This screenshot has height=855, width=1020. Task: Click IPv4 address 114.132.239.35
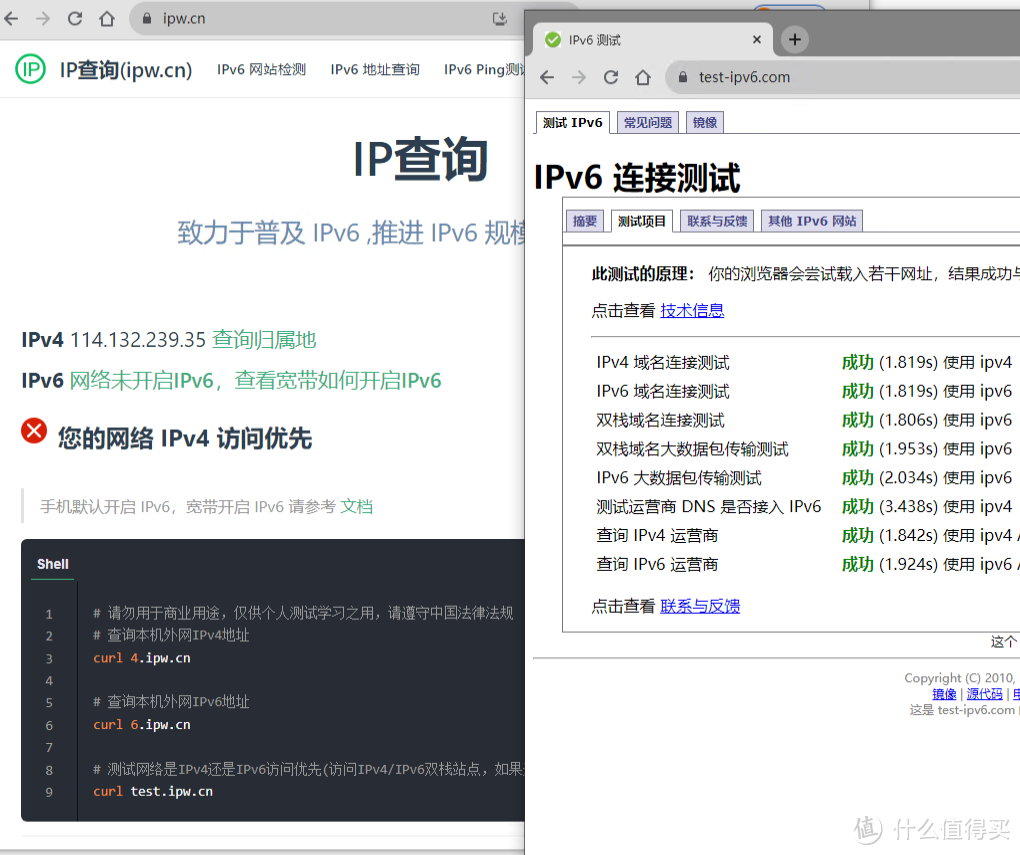(138, 340)
